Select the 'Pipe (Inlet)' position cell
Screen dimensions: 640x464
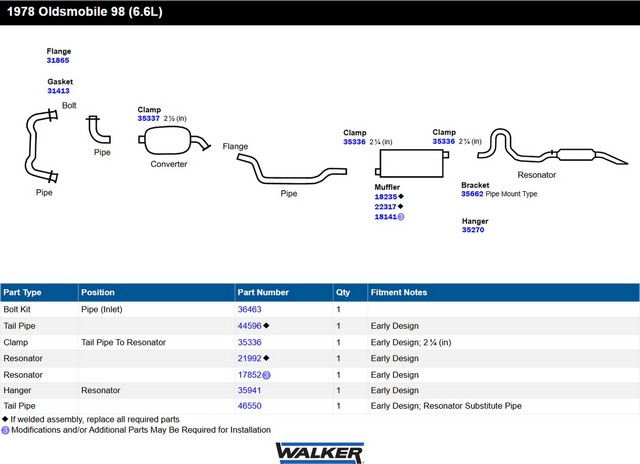pos(102,309)
